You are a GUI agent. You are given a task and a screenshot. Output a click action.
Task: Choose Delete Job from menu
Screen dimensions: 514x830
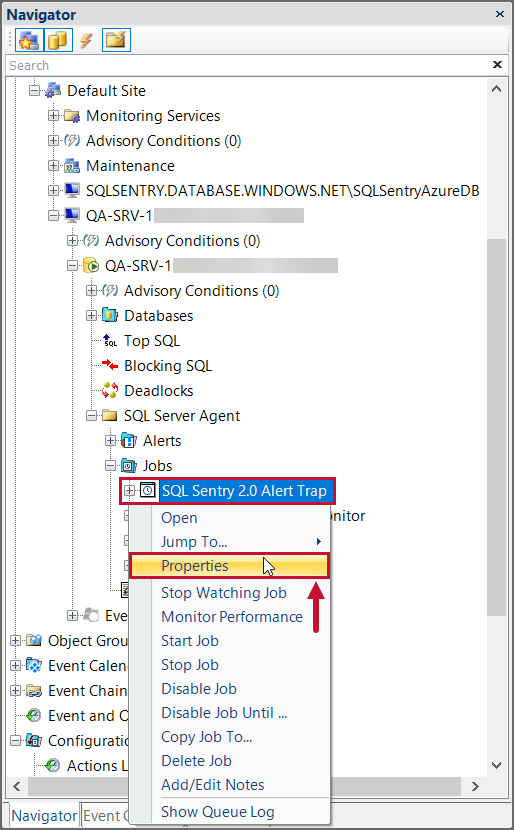click(x=229, y=761)
